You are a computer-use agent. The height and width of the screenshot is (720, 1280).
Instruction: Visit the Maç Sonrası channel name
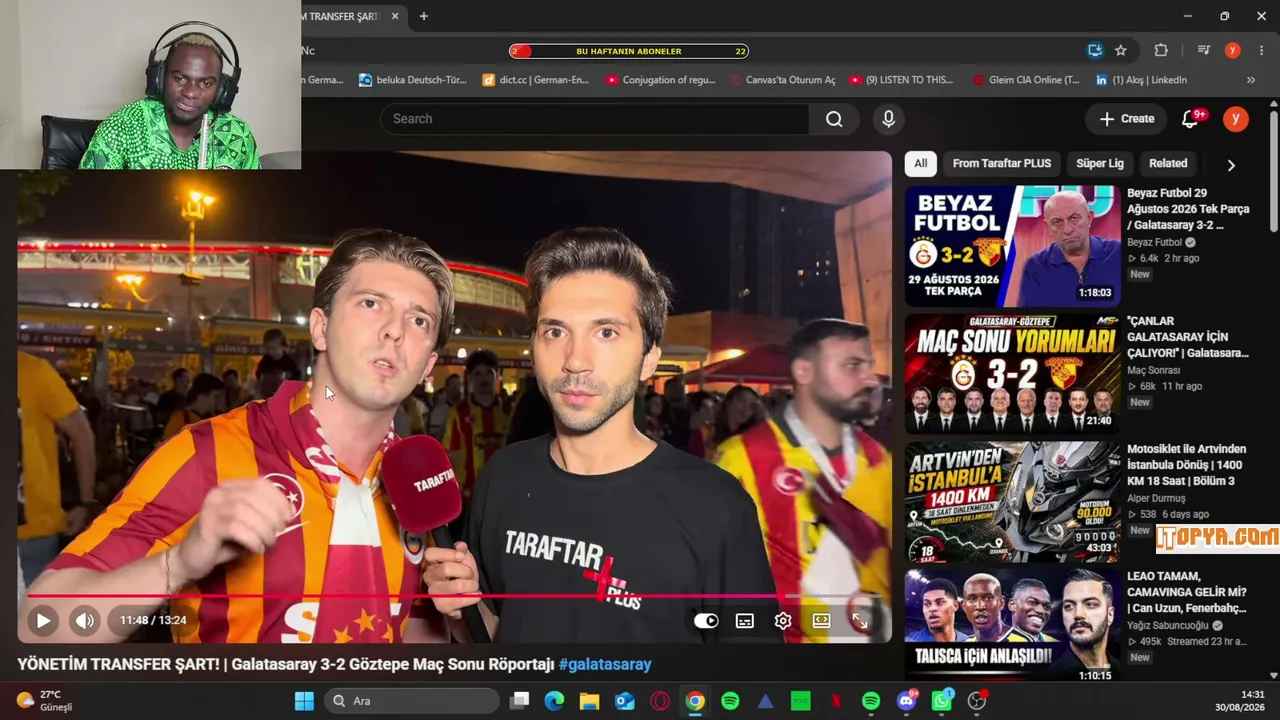1155,370
